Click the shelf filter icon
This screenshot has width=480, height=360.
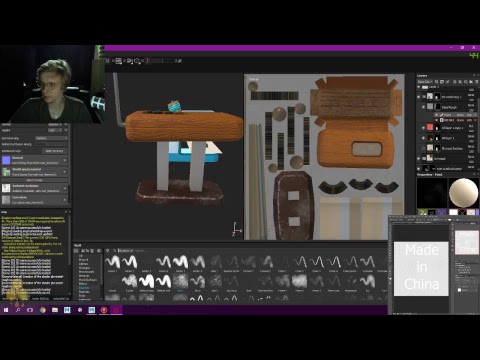point(107,250)
